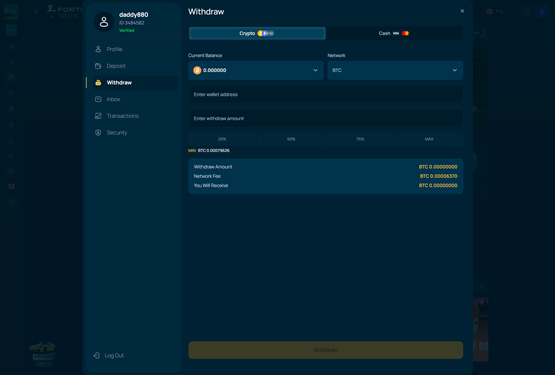Log out of the account
The height and width of the screenshot is (375, 555).
(109, 355)
